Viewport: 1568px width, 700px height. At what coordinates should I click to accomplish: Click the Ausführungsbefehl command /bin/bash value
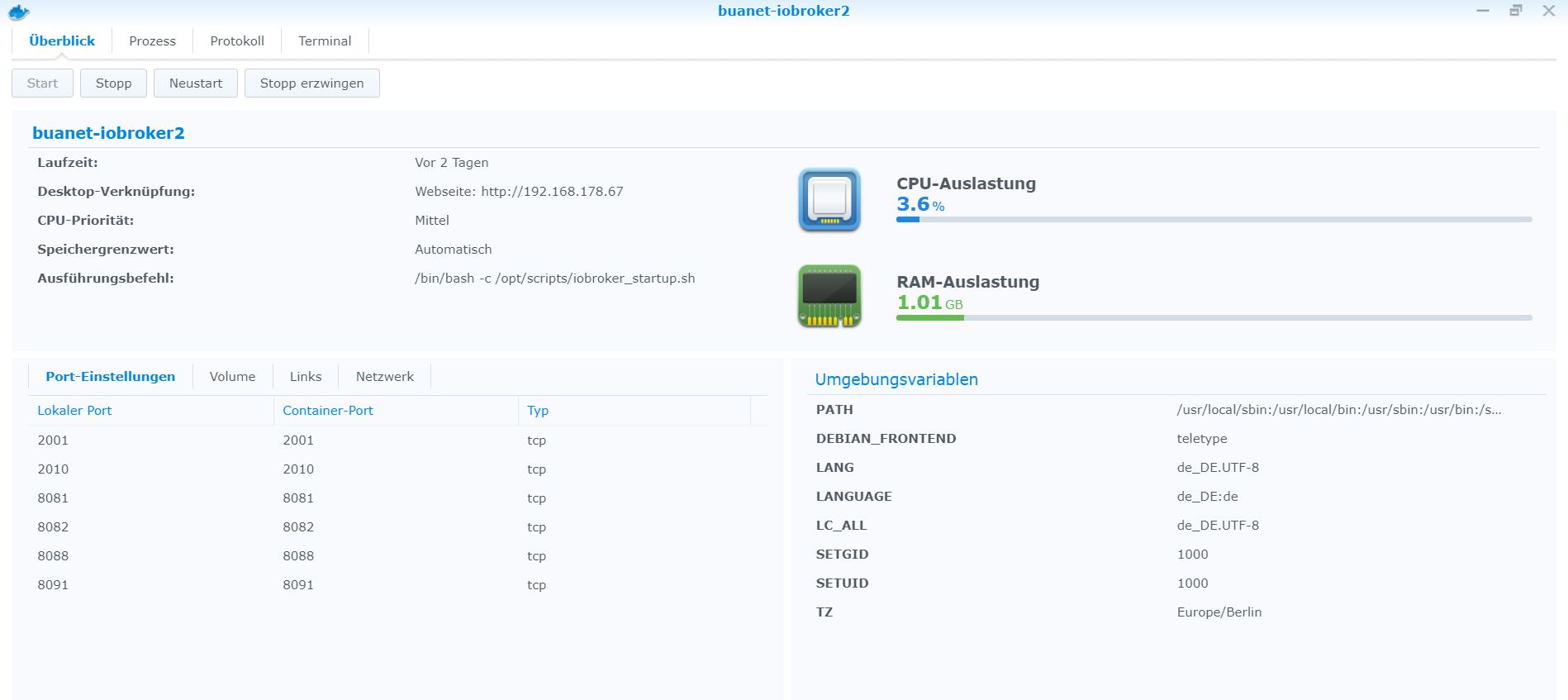[554, 278]
